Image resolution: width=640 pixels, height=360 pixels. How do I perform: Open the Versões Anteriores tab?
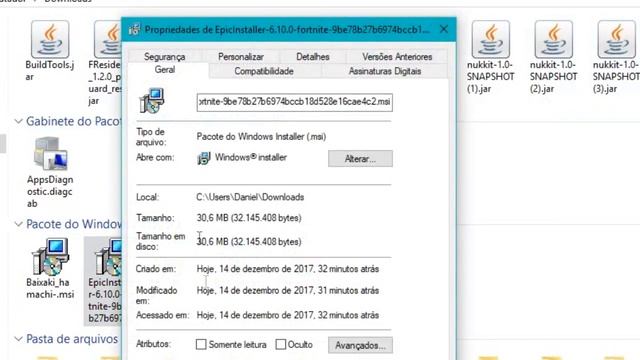tap(397, 57)
